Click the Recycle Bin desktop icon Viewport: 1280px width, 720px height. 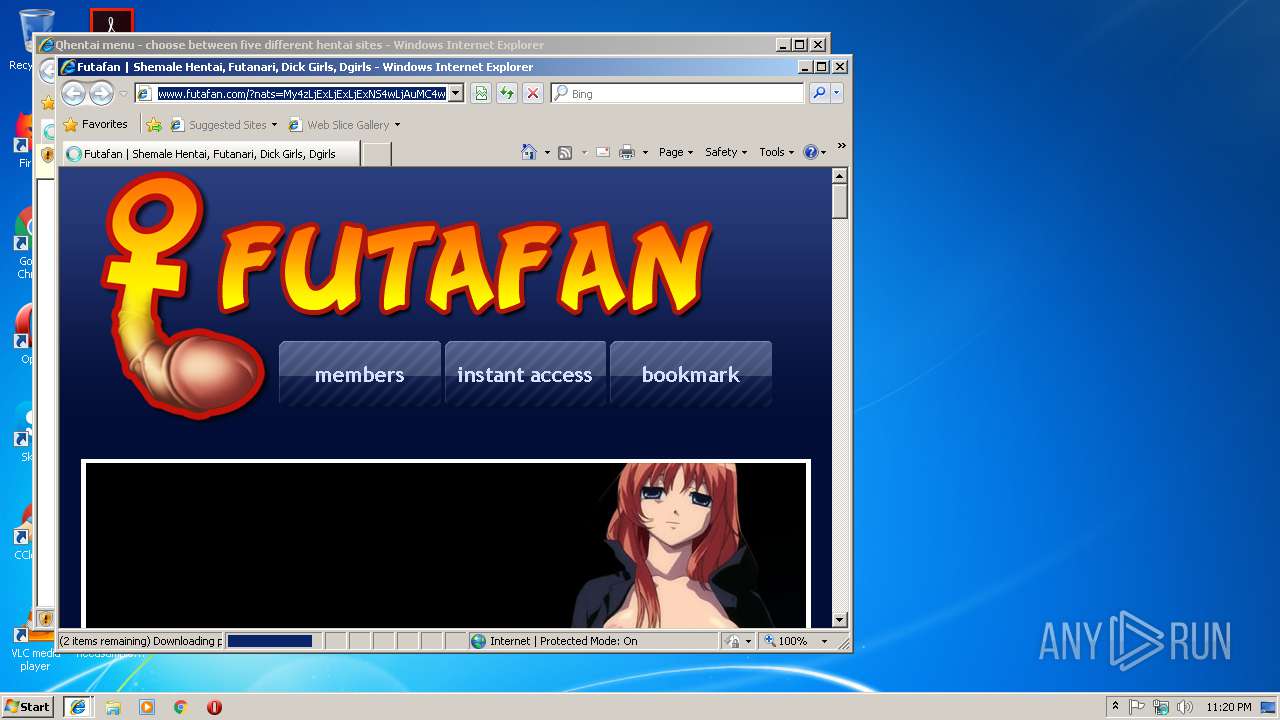(36, 40)
